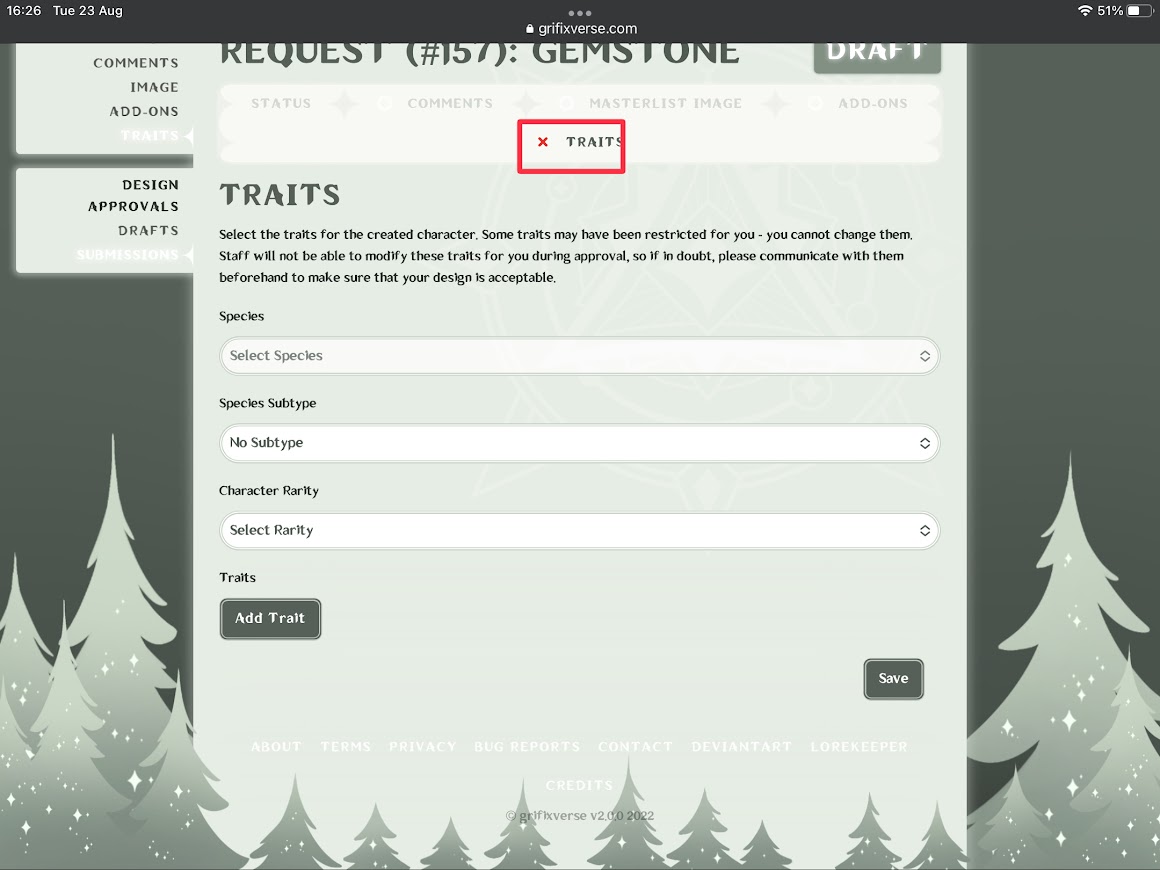1160x870 pixels.
Task: Visit the Lorekeeper footer link
Action: point(859,747)
